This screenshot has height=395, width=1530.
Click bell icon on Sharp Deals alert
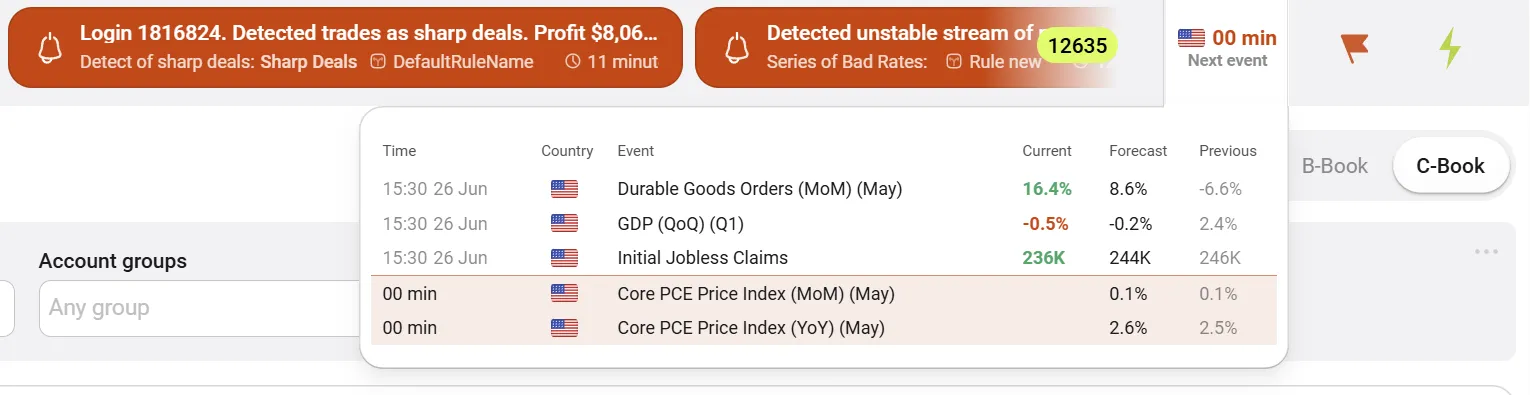(x=50, y=47)
